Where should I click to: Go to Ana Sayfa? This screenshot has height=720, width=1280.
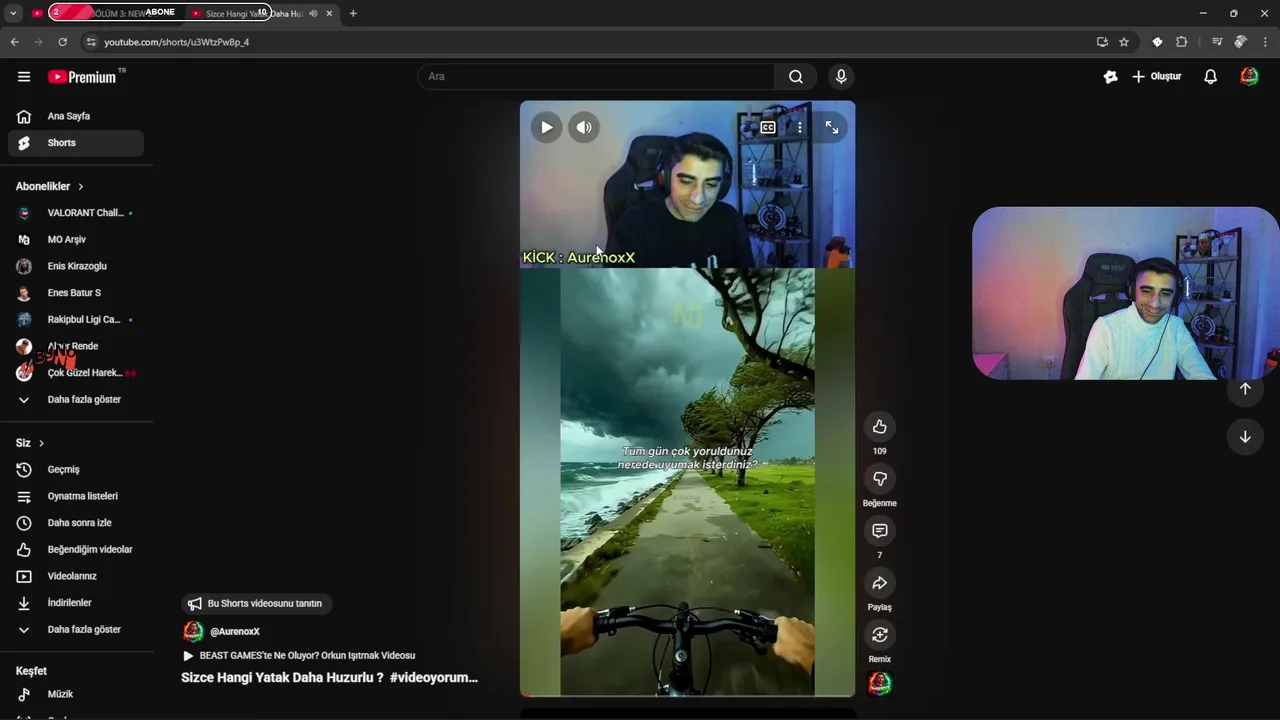point(76,116)
